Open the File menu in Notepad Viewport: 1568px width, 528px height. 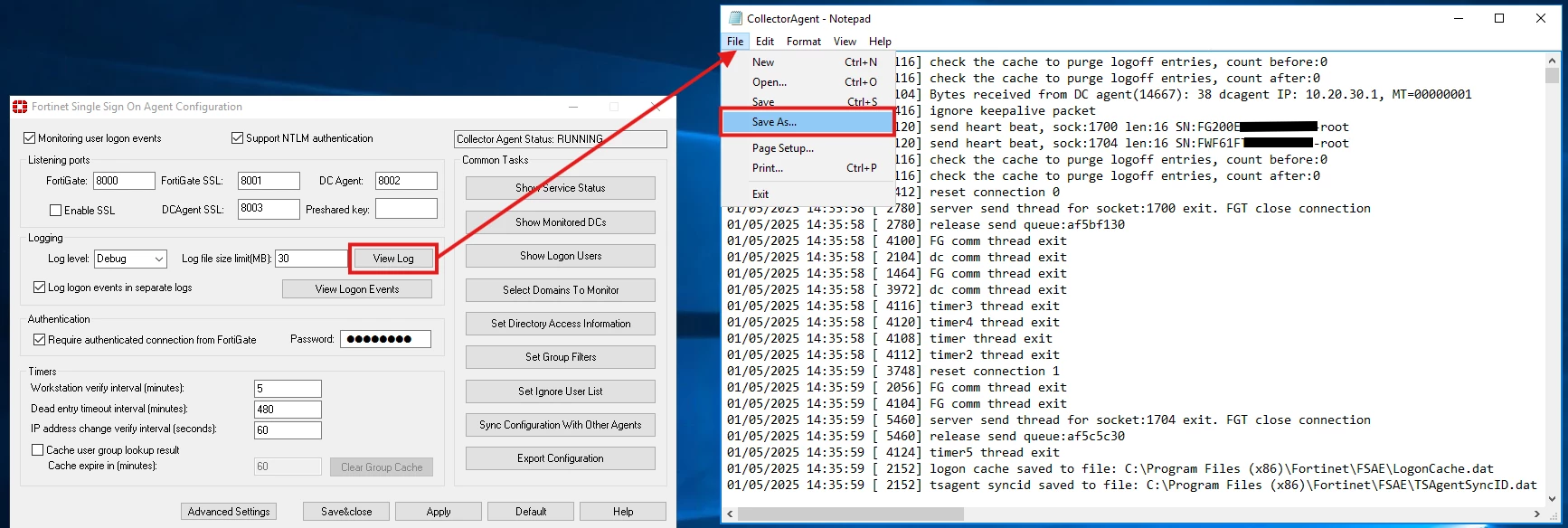(735, 42)
